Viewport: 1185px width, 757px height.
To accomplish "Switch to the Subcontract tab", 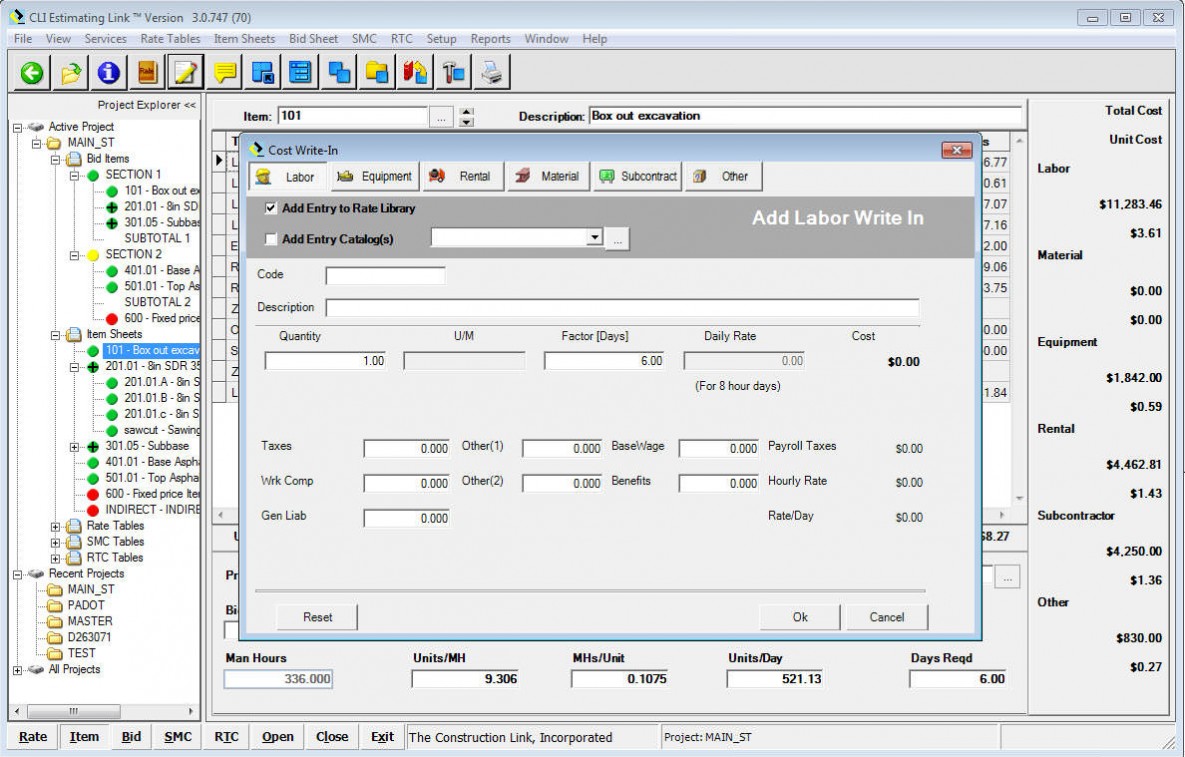I will tap(637, 176).
